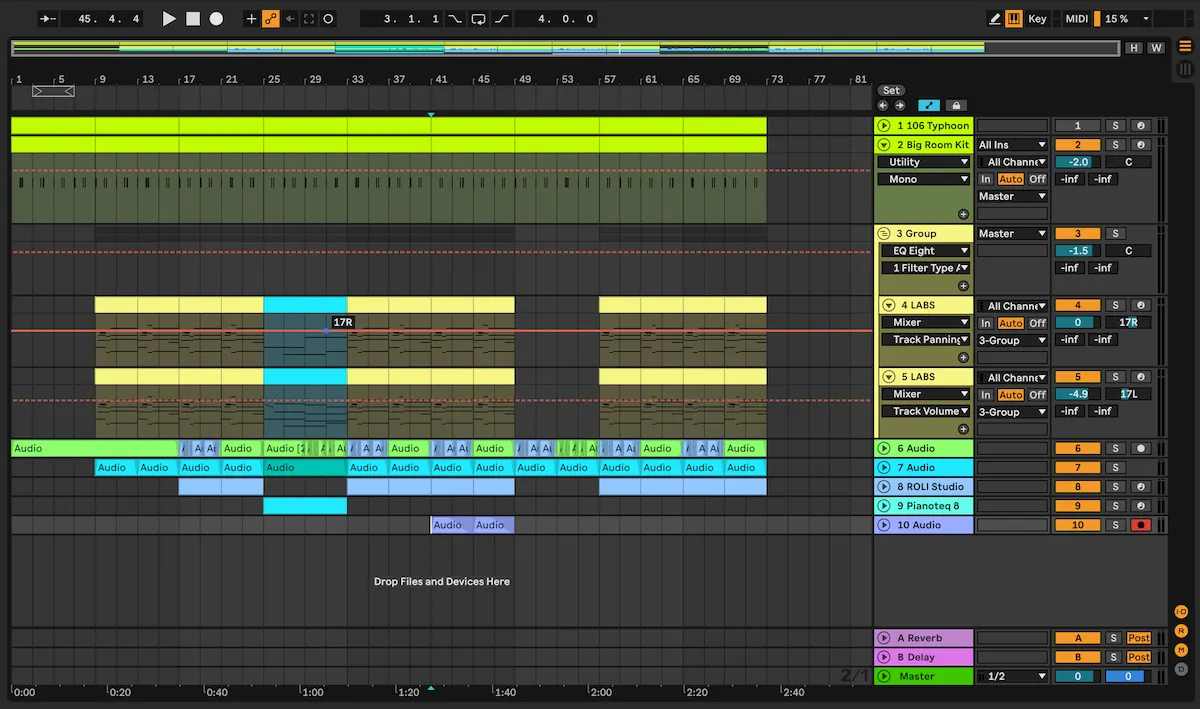Toggle Session Record circle icon
The image size is (1200, 709).
coord(328,19)
